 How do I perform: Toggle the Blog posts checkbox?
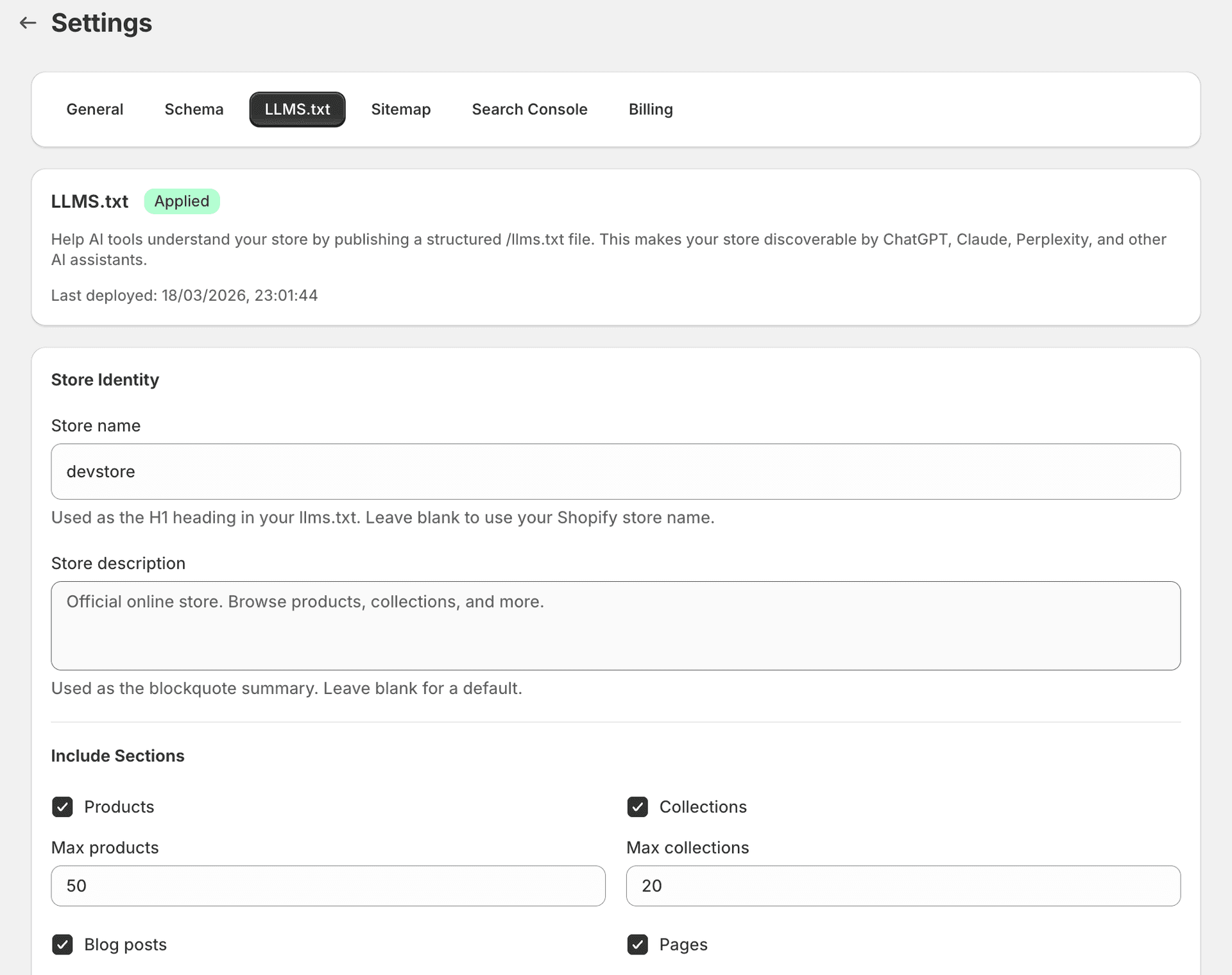pos(62,944)
